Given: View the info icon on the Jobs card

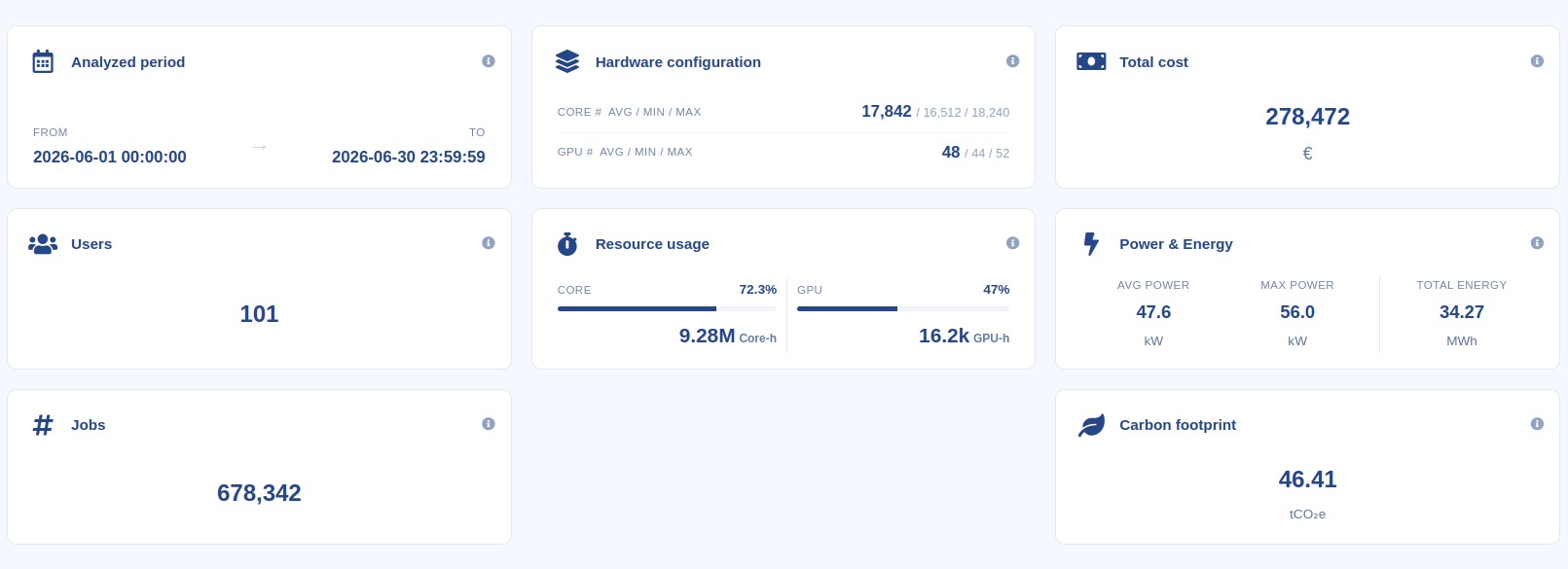Looking at the screenshot, I should pos(489,424).
